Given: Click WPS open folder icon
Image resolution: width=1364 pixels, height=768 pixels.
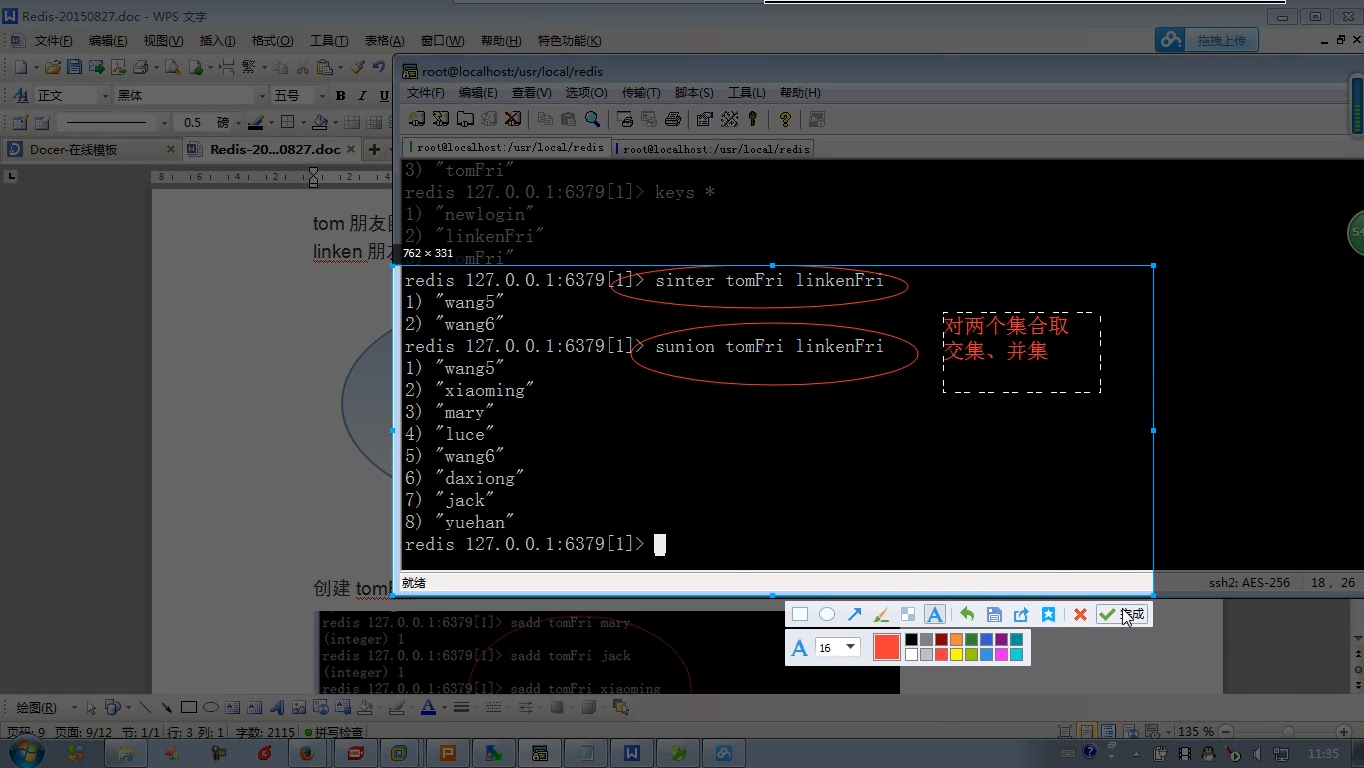Looking at the screenshot, I should (52, 67).
